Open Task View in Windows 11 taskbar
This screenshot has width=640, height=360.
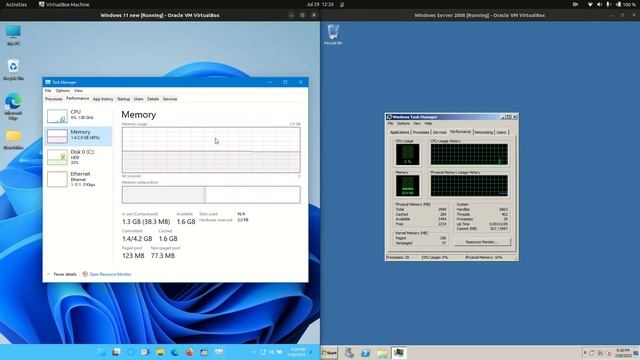pos(116,352)
